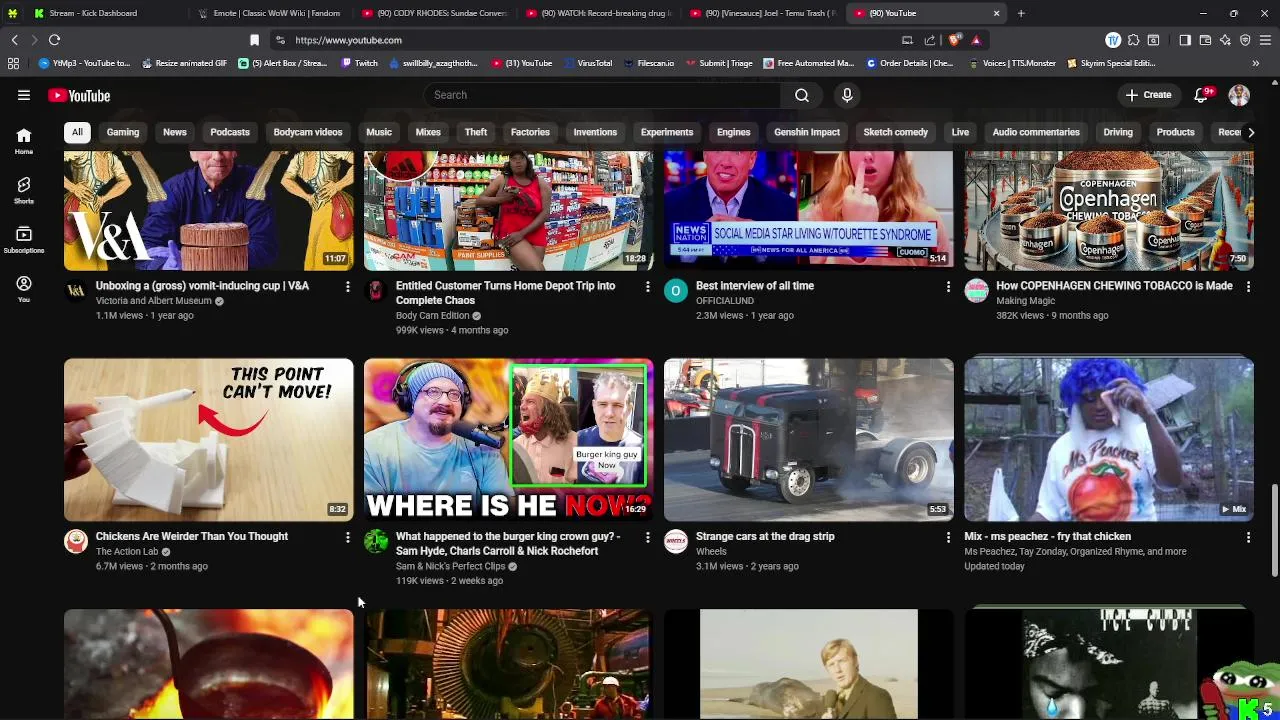Play the burger king crown guy thumbnail
This screenshot has height=720, width=1280.
[x=508, y=439]
